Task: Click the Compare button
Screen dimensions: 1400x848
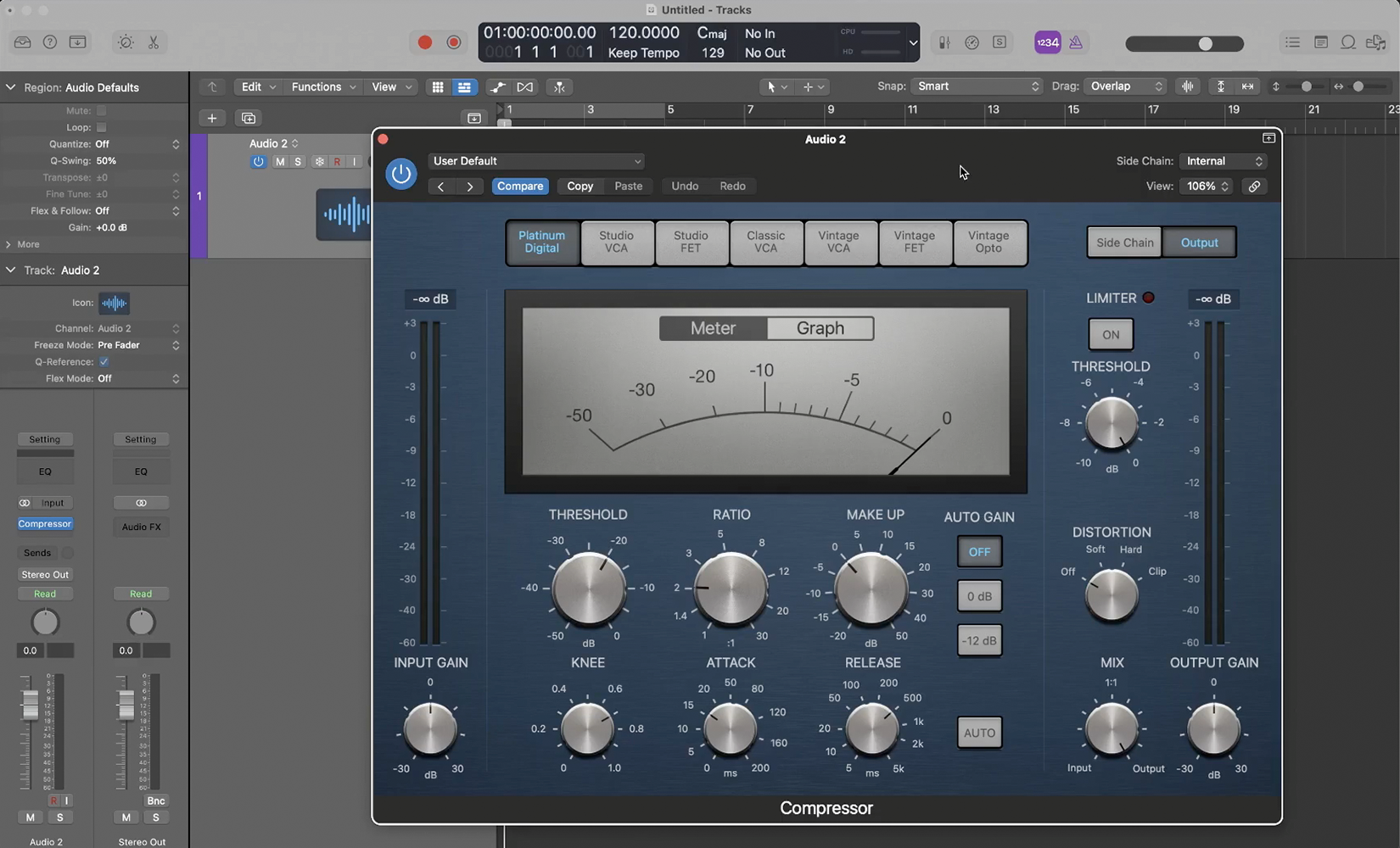Action: click(x=519, y=187)
